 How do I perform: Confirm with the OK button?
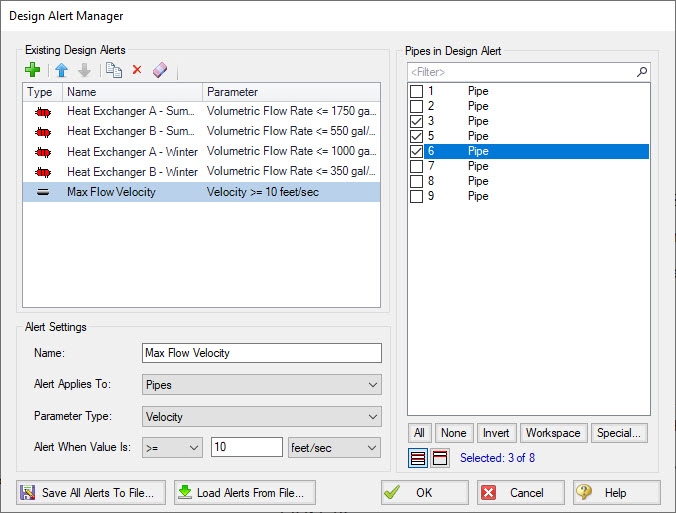(425, 493)
